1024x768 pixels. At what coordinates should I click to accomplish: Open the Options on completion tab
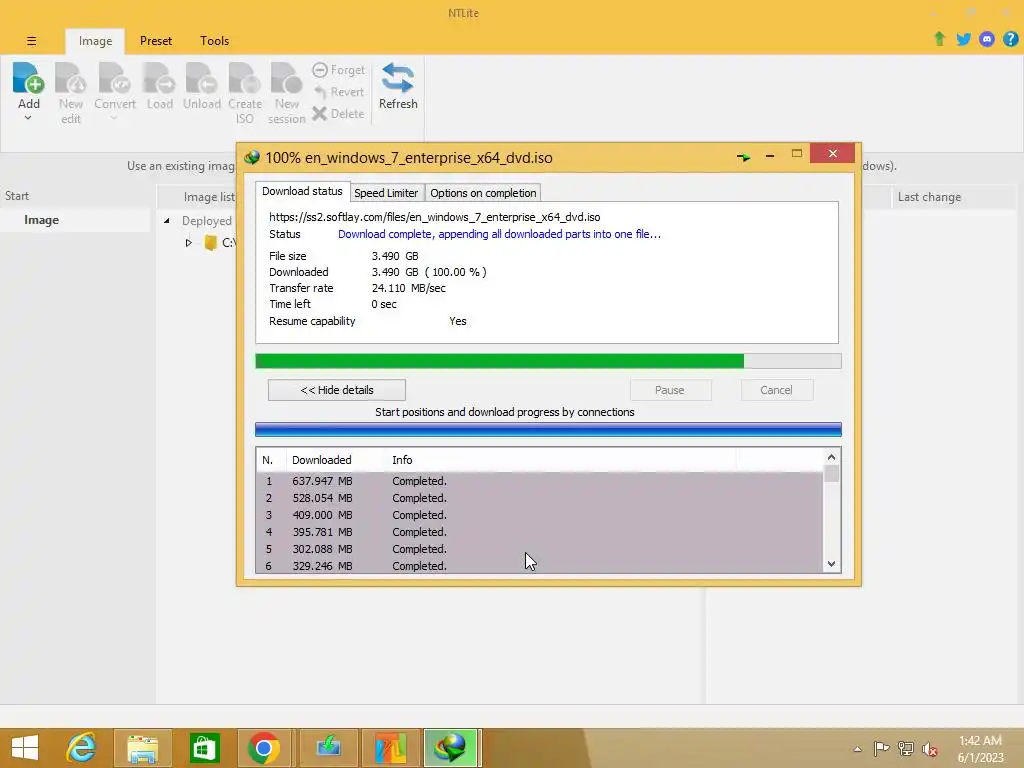[483, 193]
